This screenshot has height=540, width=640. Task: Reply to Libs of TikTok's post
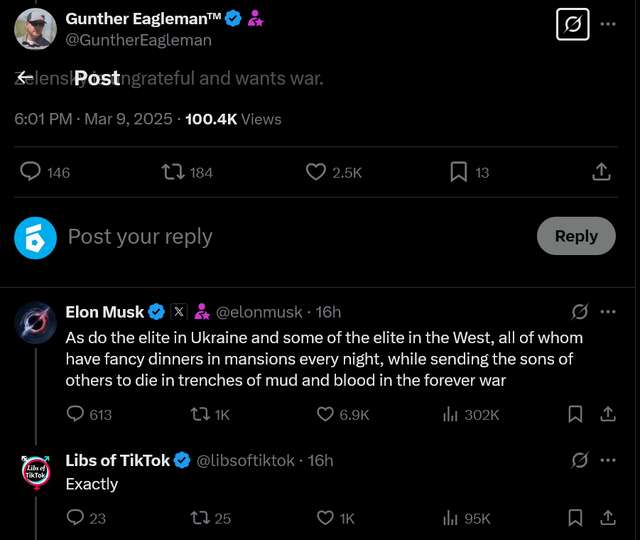pyautogui.click(x=75, y=518)
